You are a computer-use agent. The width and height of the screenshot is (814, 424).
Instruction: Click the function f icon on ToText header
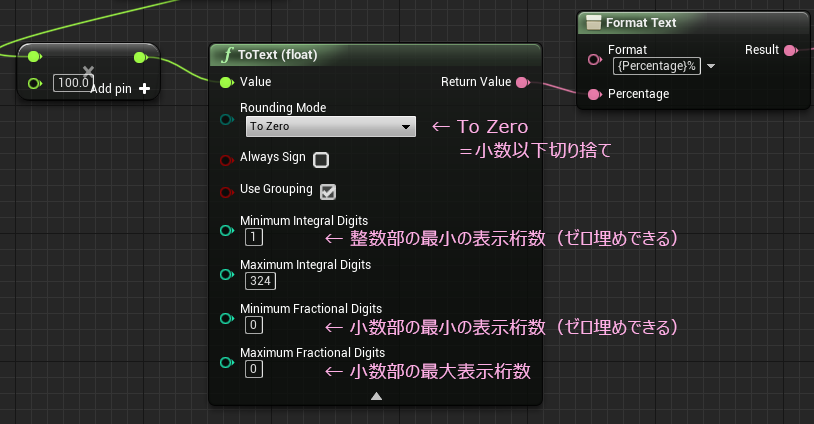pyautogui.click(x=226, y=54)
